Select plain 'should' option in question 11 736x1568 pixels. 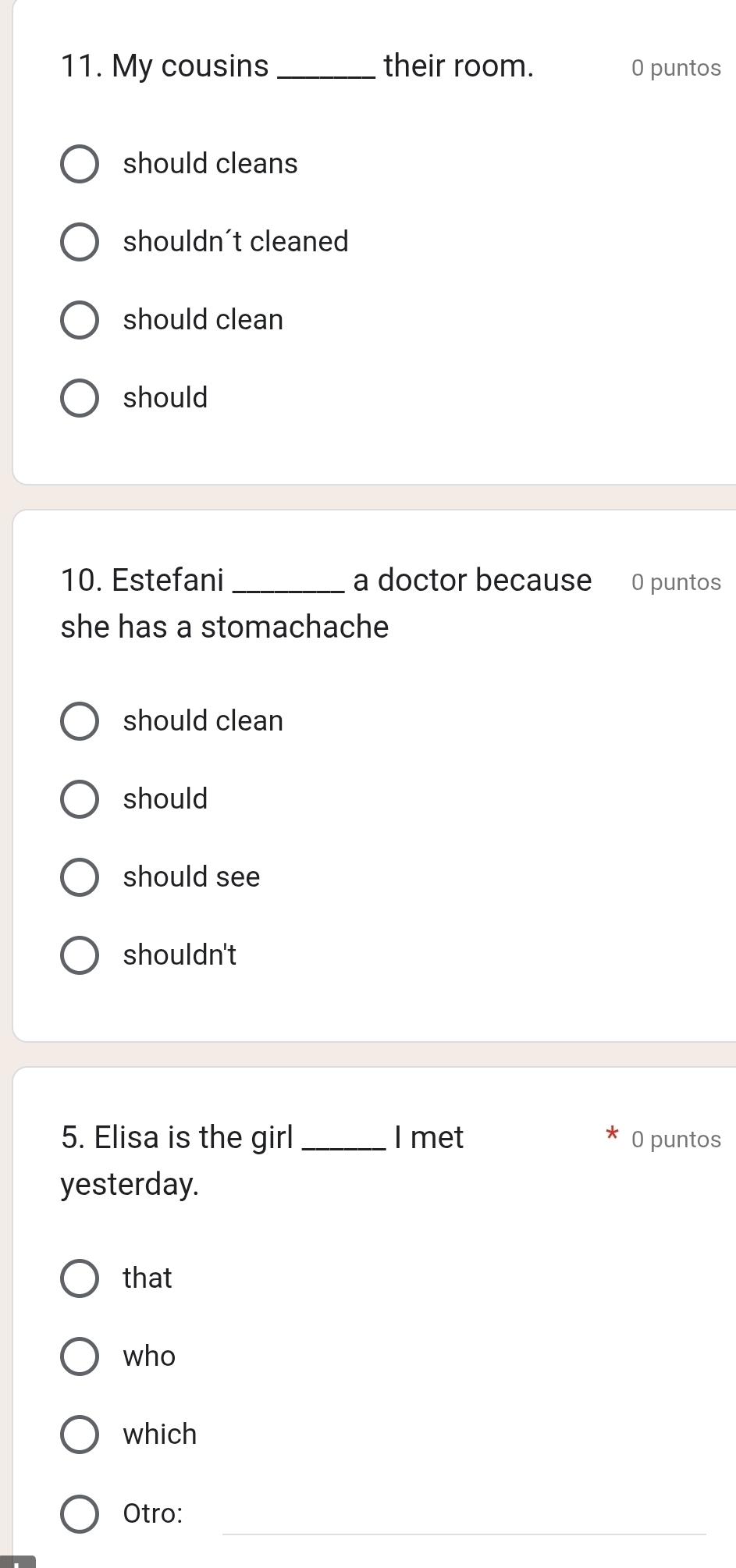point(80,398)
